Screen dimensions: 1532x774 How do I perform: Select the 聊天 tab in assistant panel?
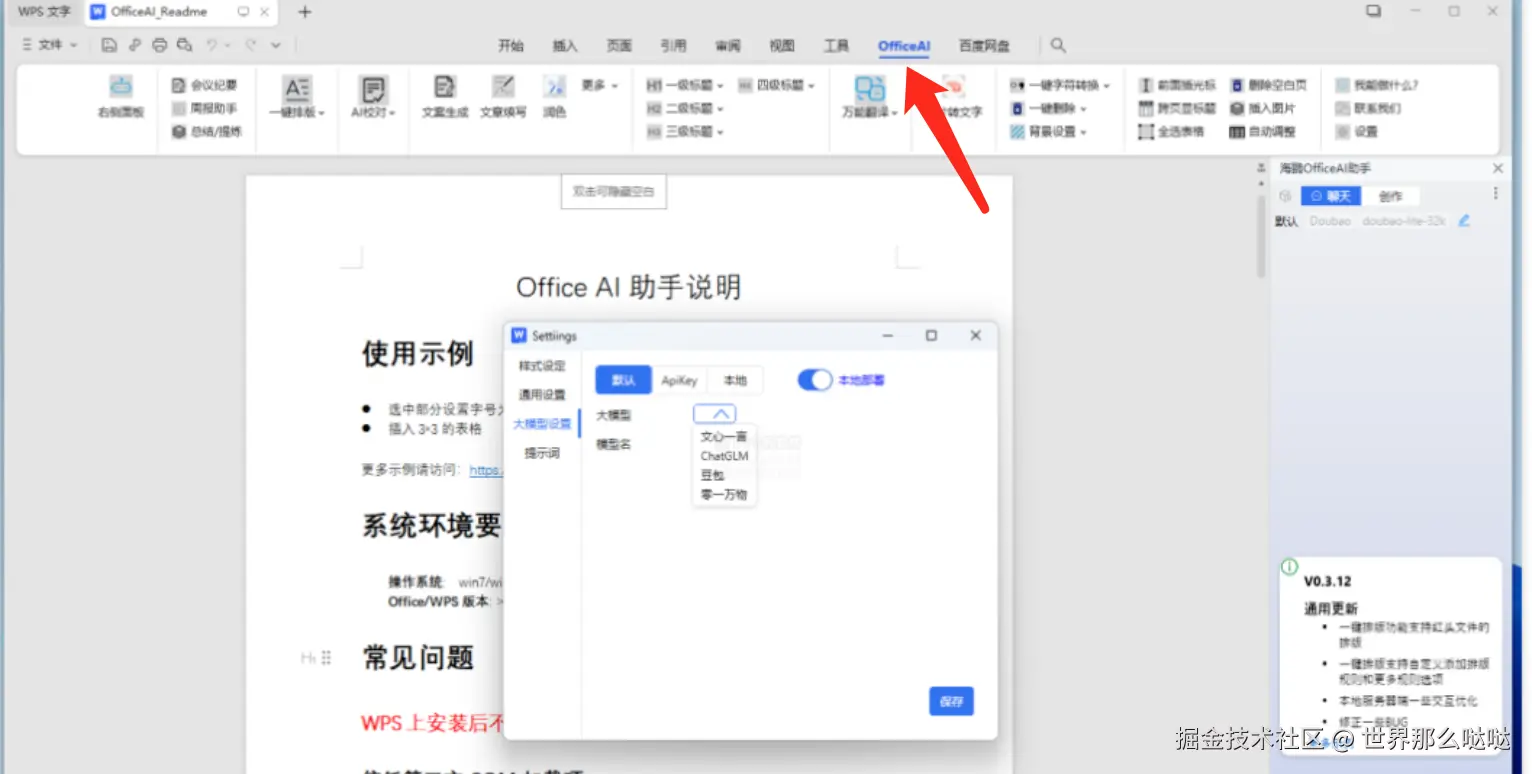(1331, 196)
